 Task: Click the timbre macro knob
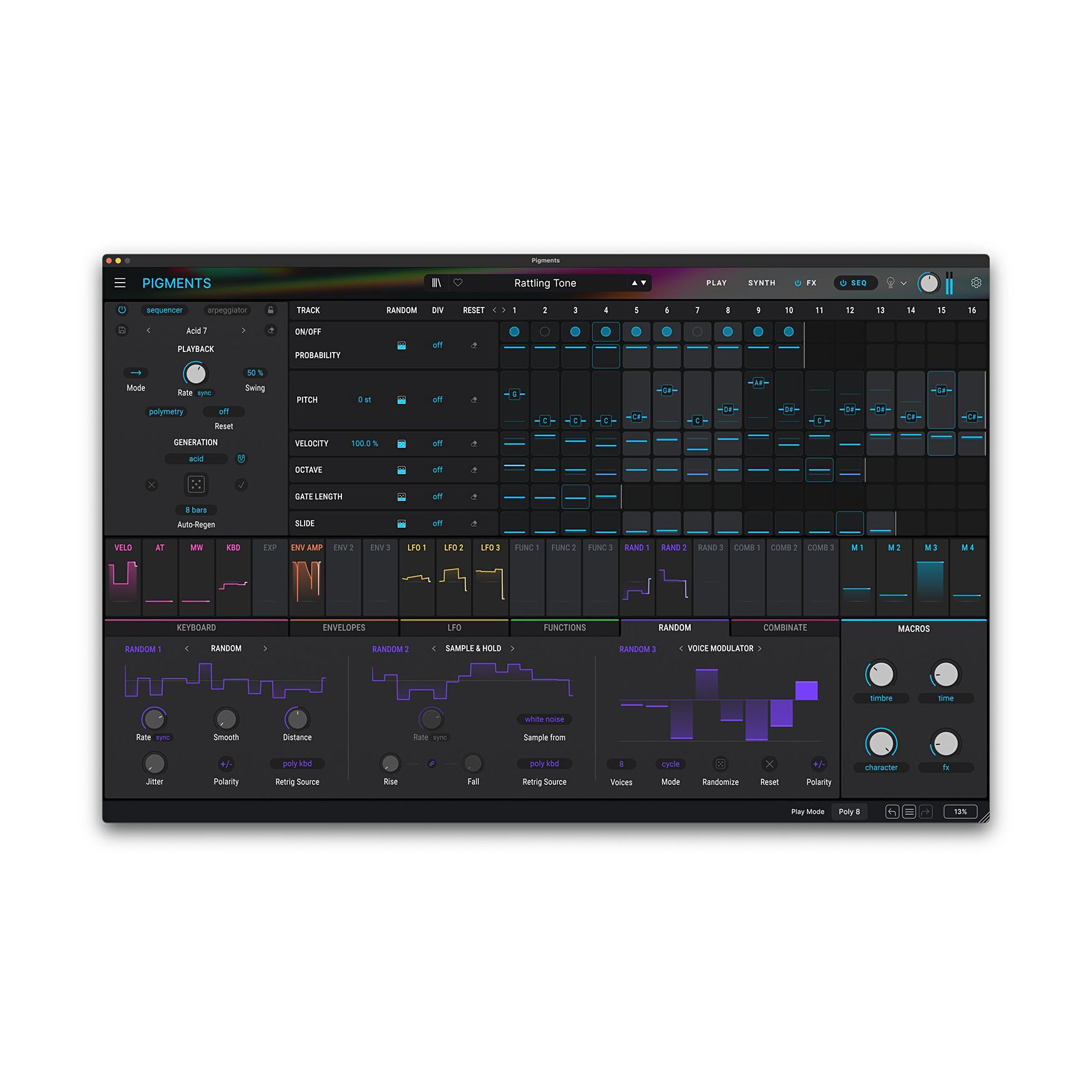point(881,675)
